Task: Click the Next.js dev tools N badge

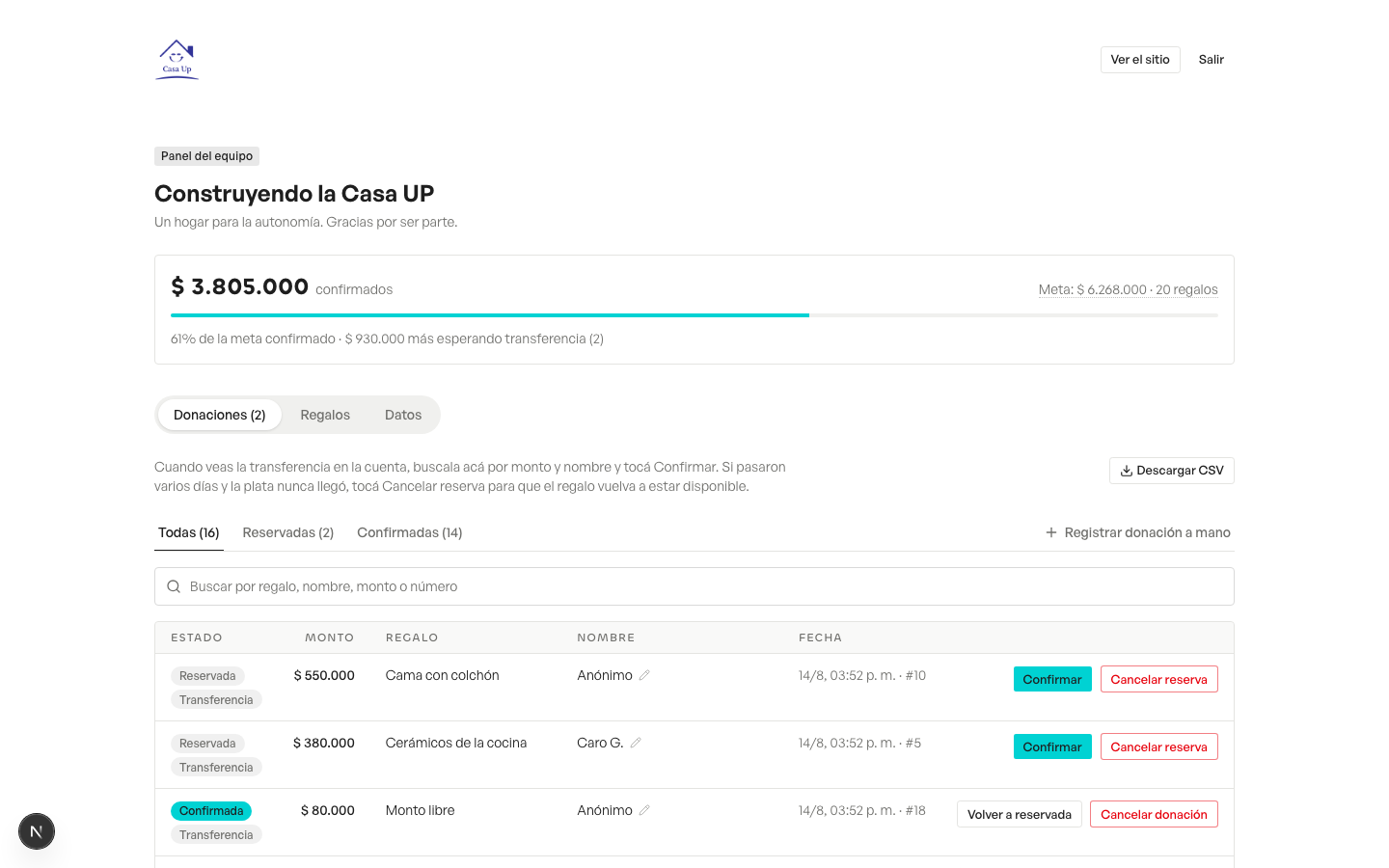Action: pos(37,831)
